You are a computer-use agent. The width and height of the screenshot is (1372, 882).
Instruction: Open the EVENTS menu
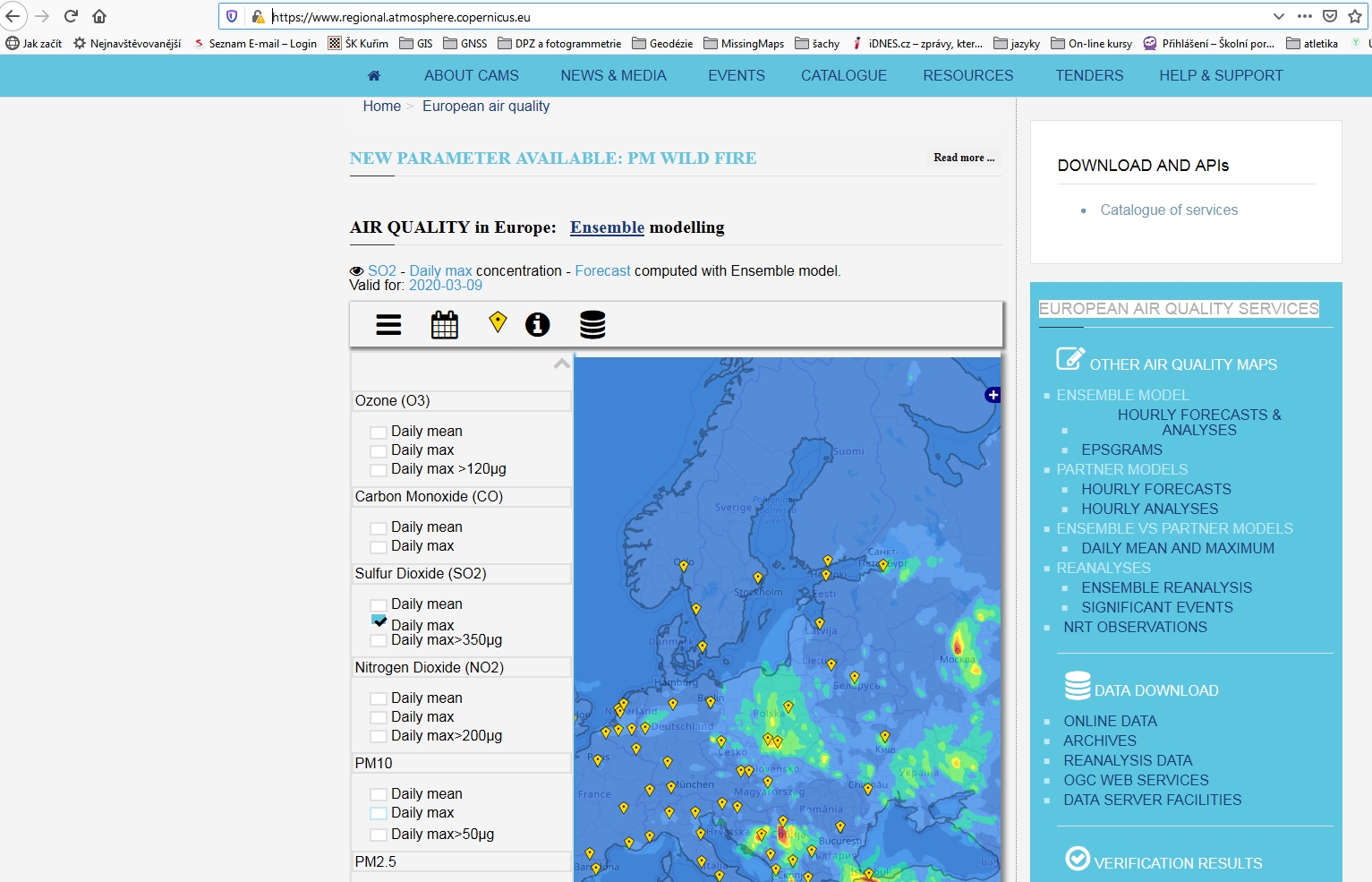[737, 76]
